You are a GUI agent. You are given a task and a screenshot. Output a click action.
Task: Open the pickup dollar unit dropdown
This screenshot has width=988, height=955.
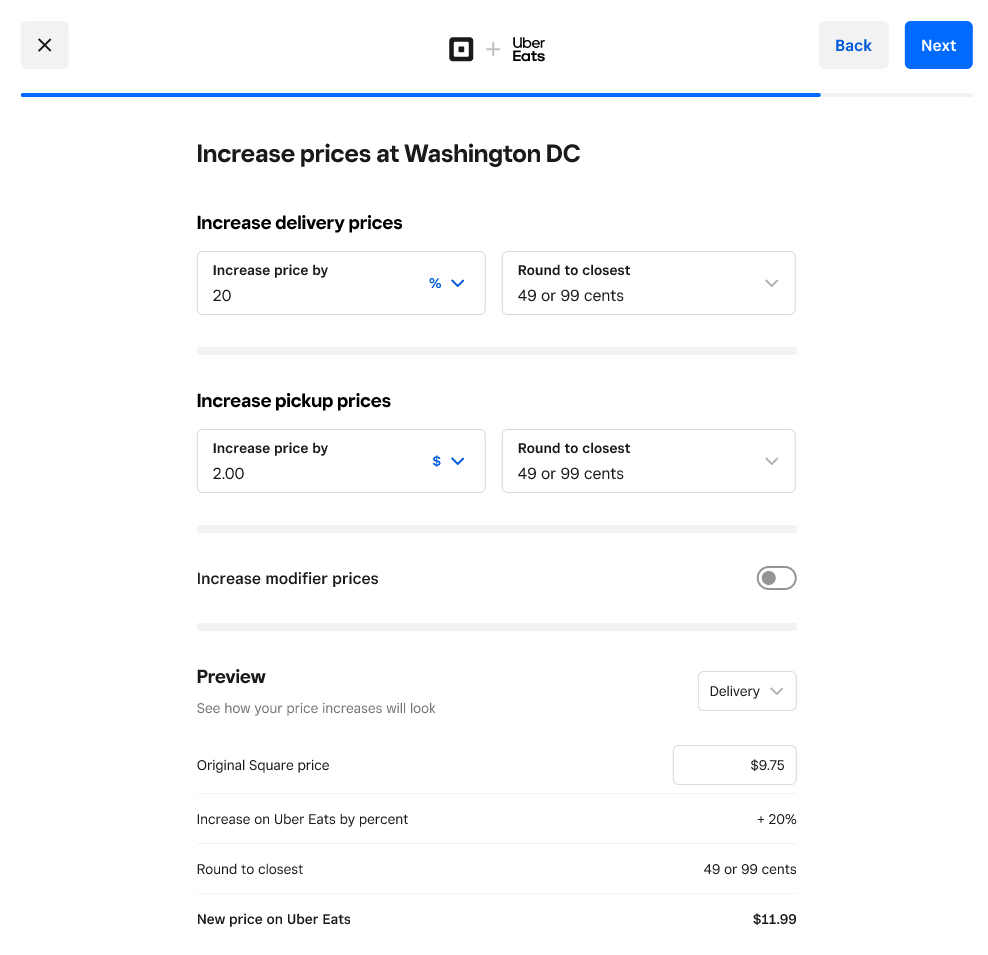tap(447, 461)
